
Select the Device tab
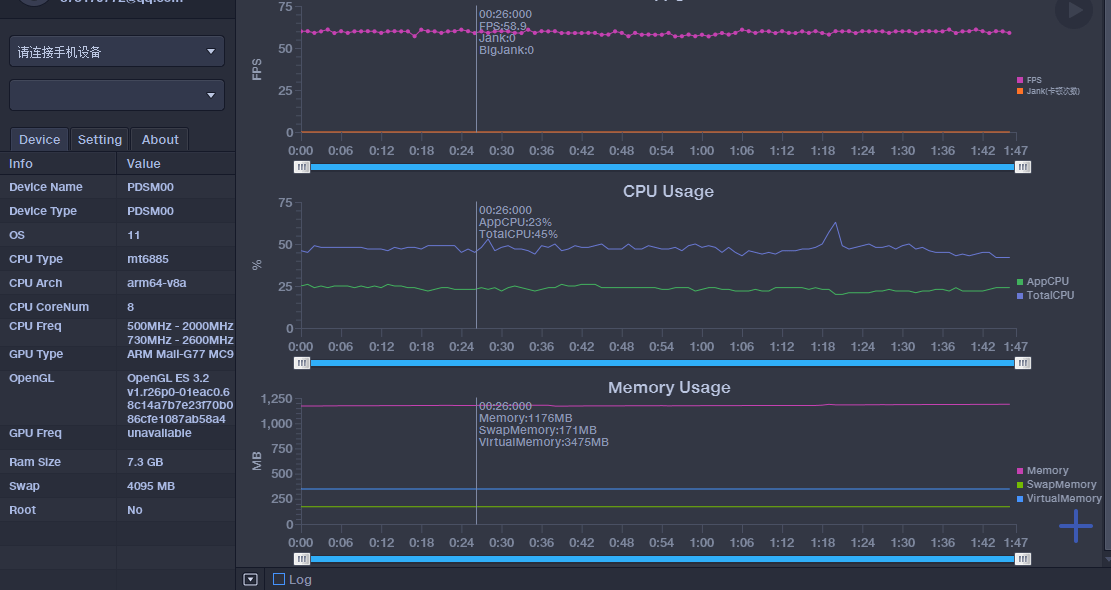[x=40, y=140]
